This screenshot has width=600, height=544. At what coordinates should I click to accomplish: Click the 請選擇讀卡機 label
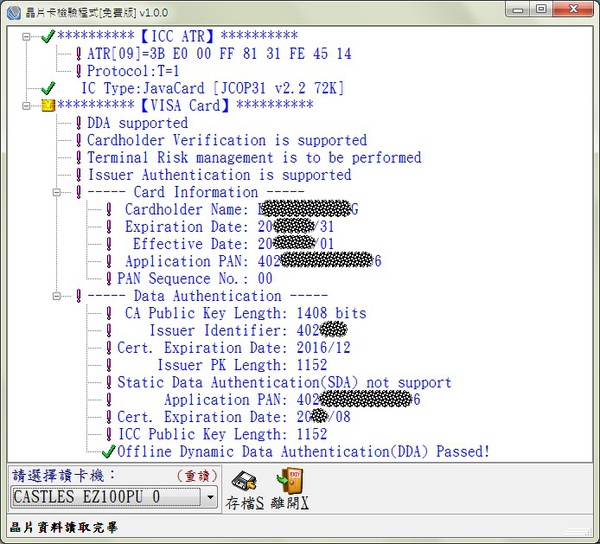pos(62,476)
